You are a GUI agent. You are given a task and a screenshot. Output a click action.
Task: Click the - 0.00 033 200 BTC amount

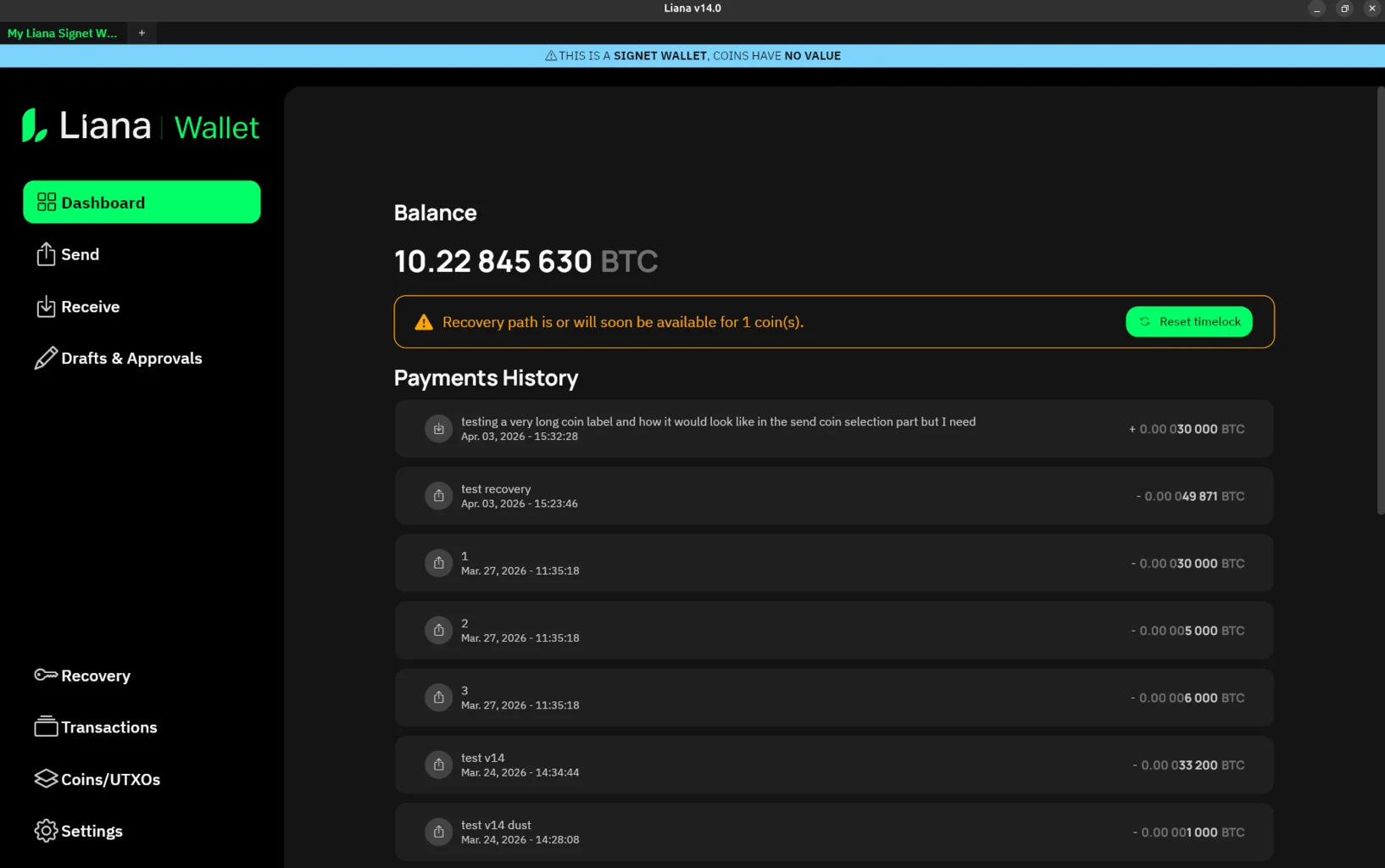[x=1188, y=765]
